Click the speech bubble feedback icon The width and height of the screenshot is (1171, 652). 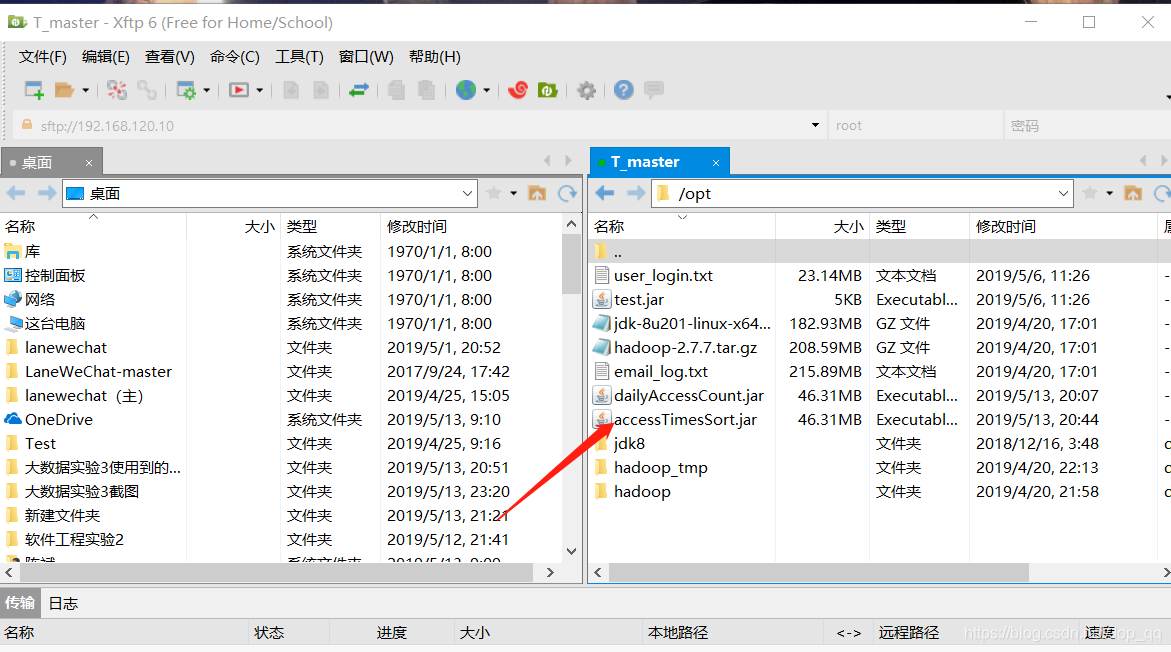click(654, 90)
